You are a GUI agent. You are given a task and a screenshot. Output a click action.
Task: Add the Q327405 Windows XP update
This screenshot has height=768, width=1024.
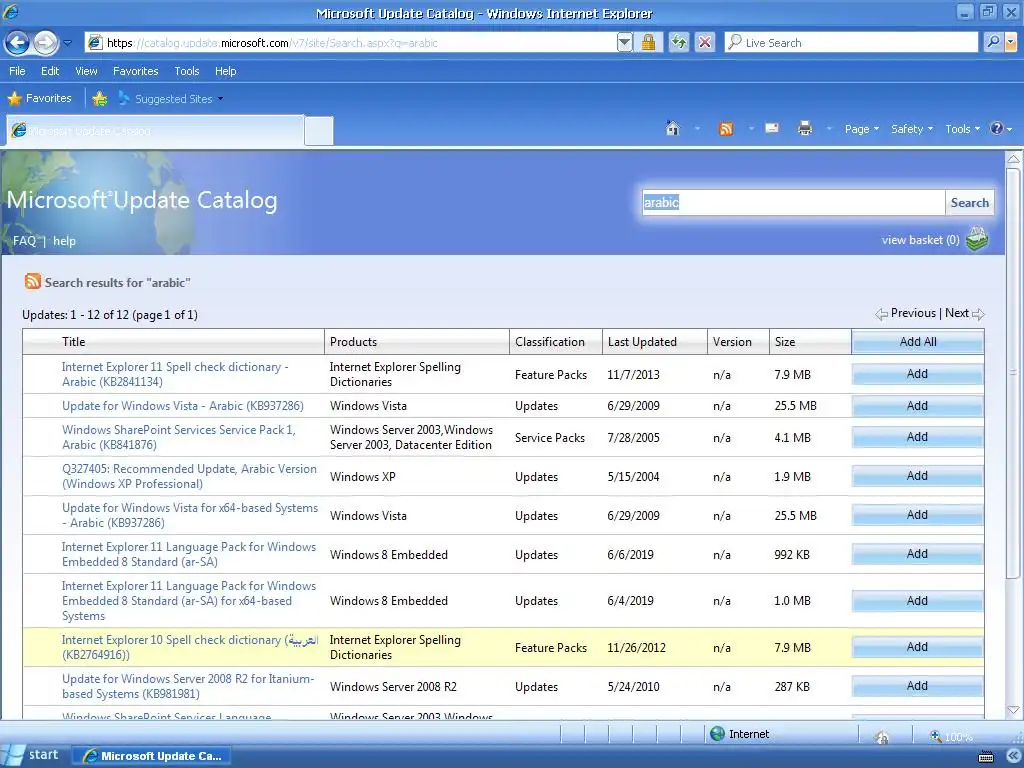tap(917, 476)
